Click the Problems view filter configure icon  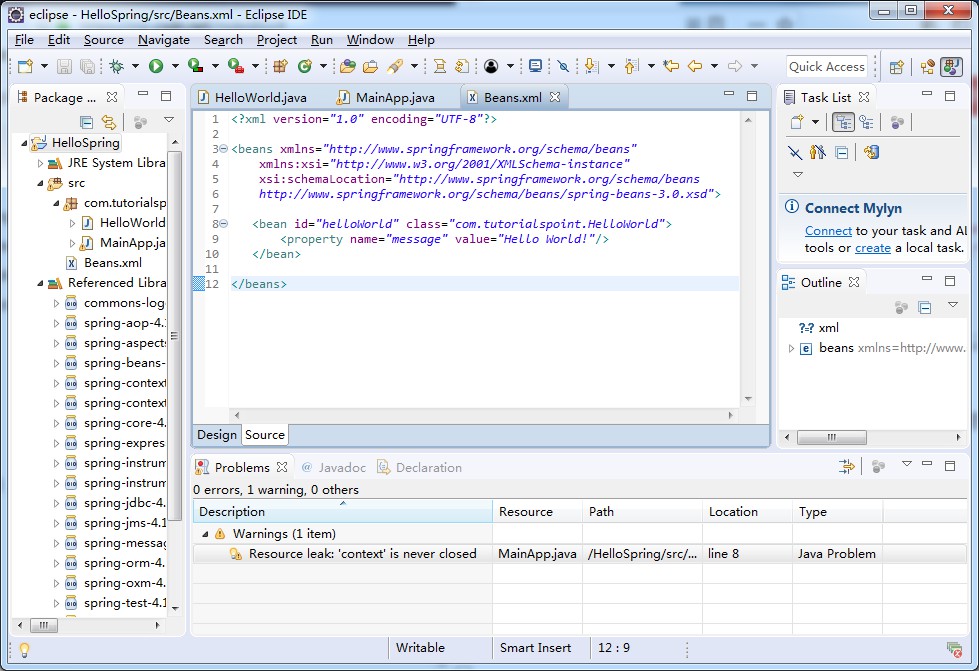click(847, 466)
